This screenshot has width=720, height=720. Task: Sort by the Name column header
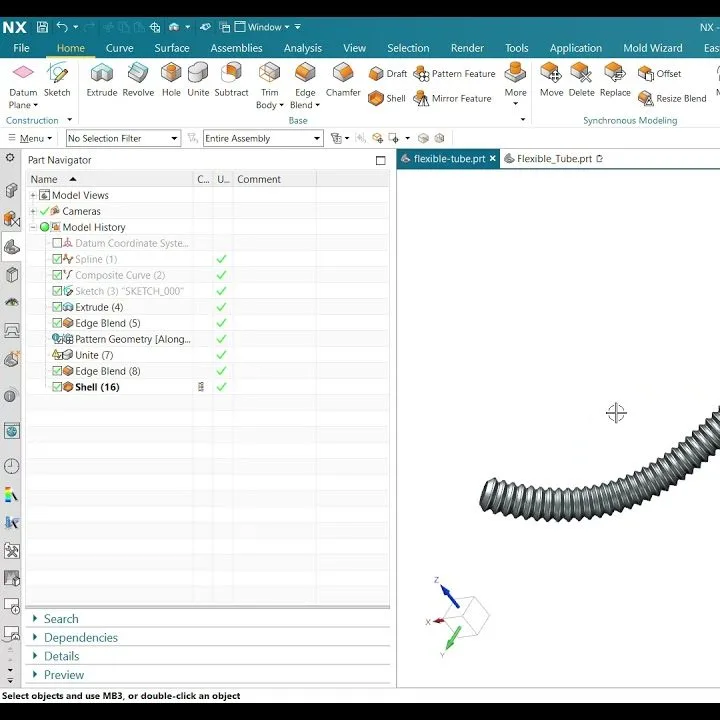click(x=110, y=179)
